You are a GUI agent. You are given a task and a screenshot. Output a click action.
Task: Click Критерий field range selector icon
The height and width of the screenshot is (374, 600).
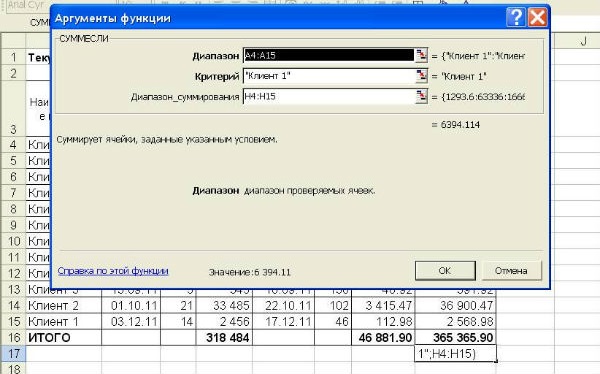click(421, 76)
